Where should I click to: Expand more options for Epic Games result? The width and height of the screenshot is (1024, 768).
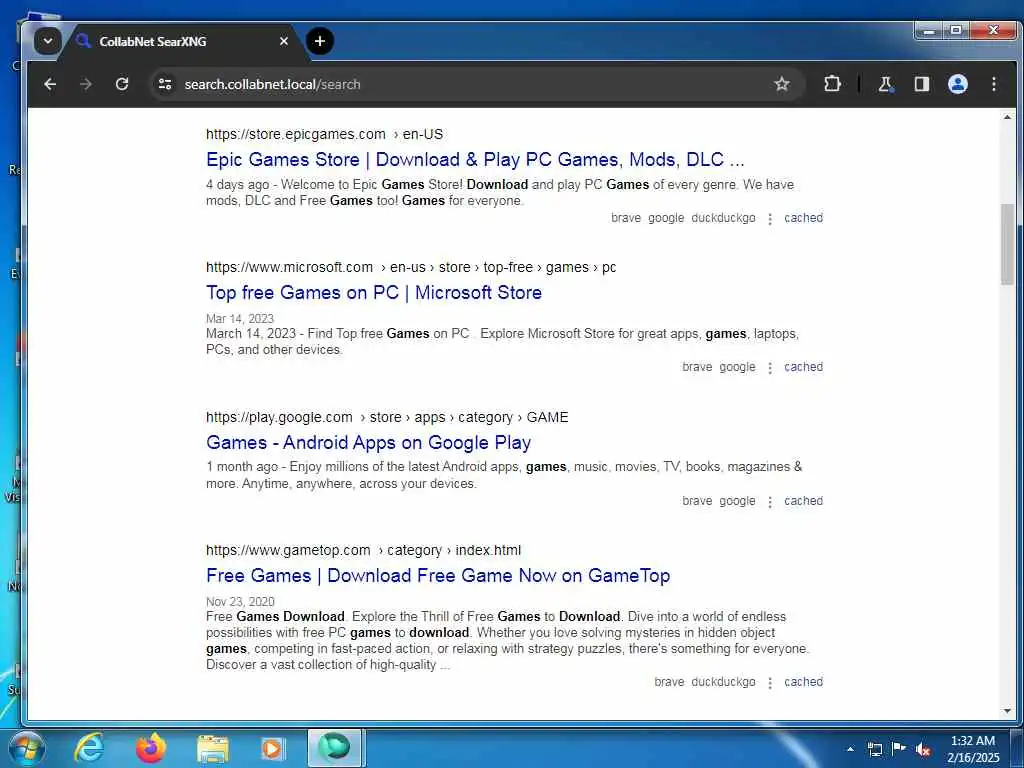pos(770,219)
